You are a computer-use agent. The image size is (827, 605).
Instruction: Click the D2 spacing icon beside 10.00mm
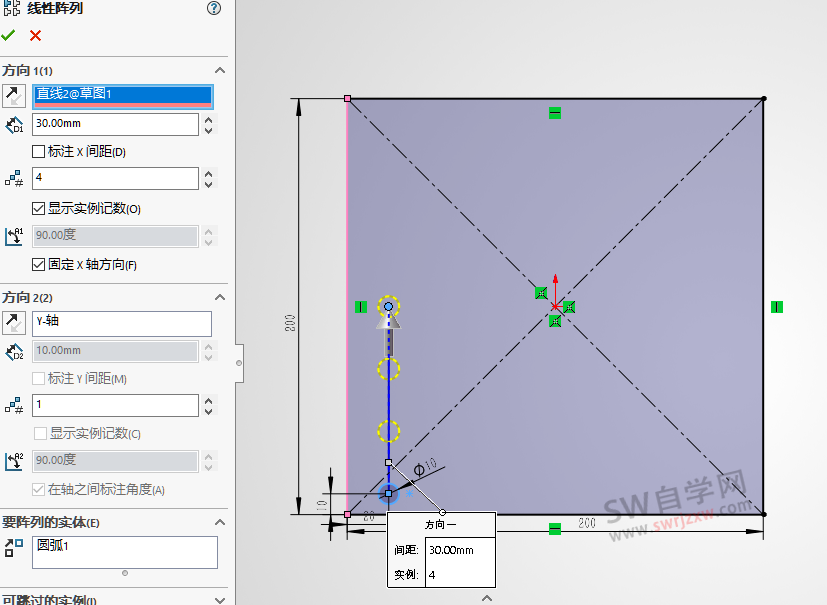click(x=14, y=351)
